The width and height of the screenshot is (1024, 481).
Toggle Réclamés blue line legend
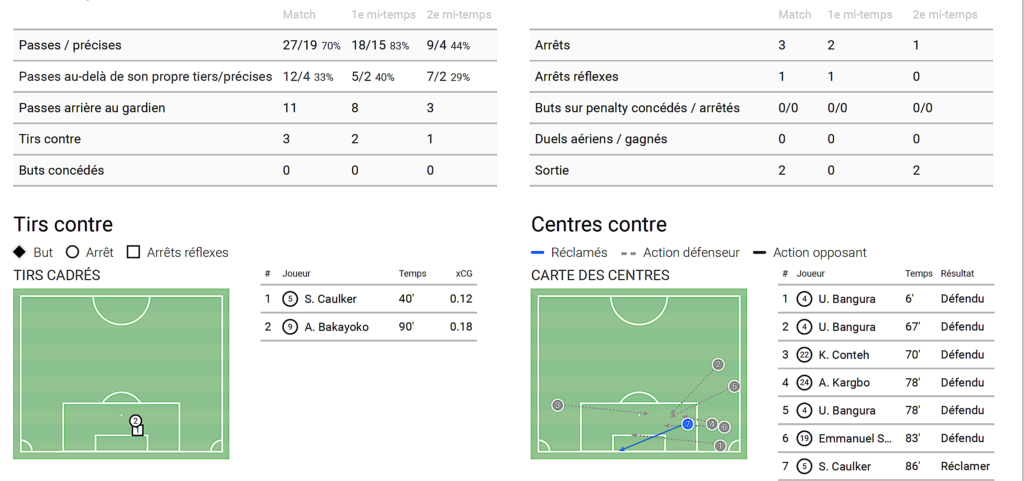538,253
